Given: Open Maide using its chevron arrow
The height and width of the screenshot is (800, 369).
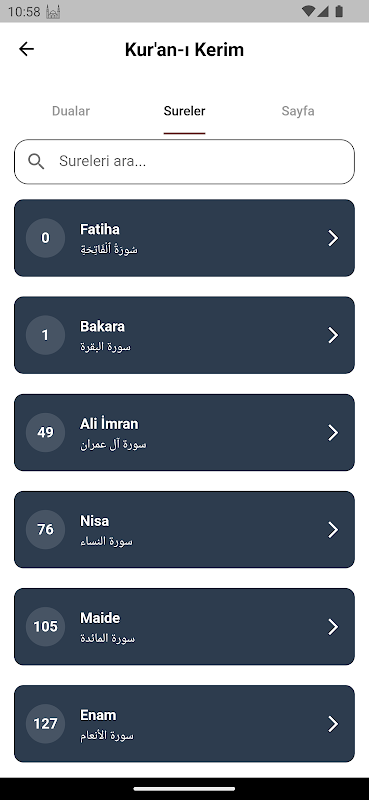Looking at the screenshot, I should pyautogui.click(x=333, y=627).
